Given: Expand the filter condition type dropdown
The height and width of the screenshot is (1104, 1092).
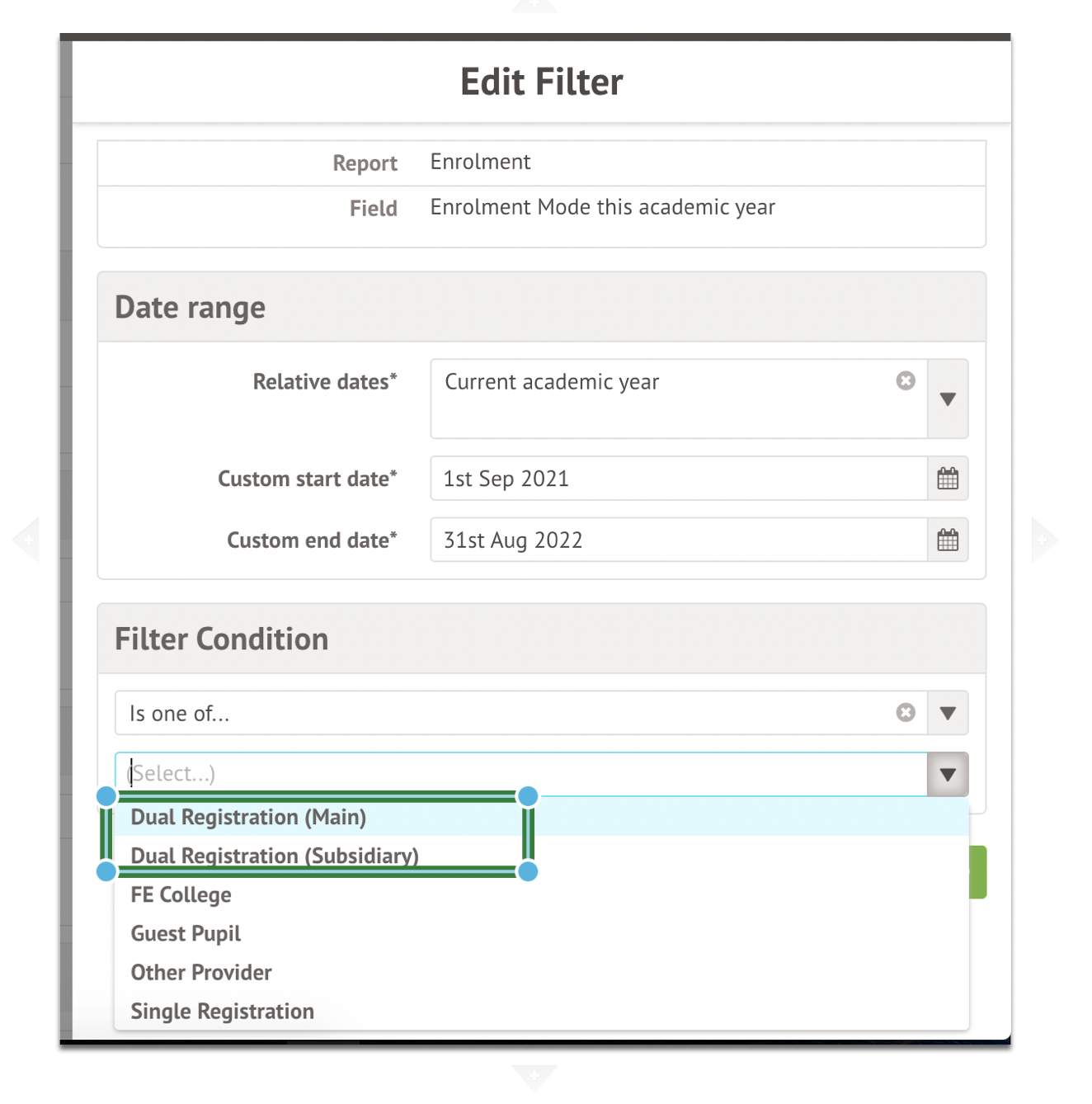Looking at the screenshot, I should click(x=948, y=713).
